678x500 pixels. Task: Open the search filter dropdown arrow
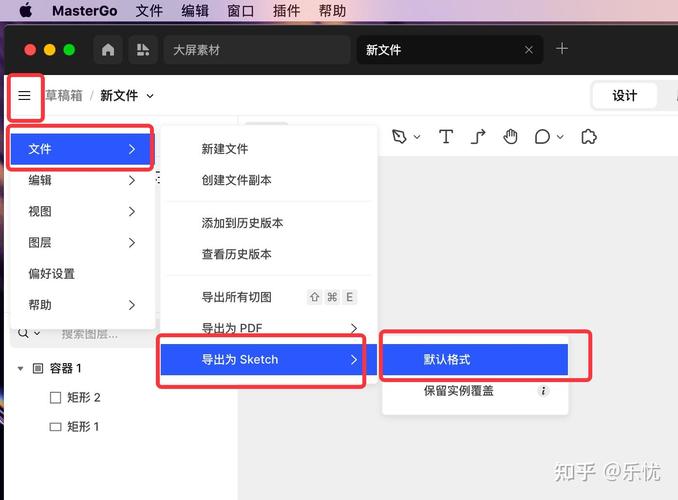37,333
